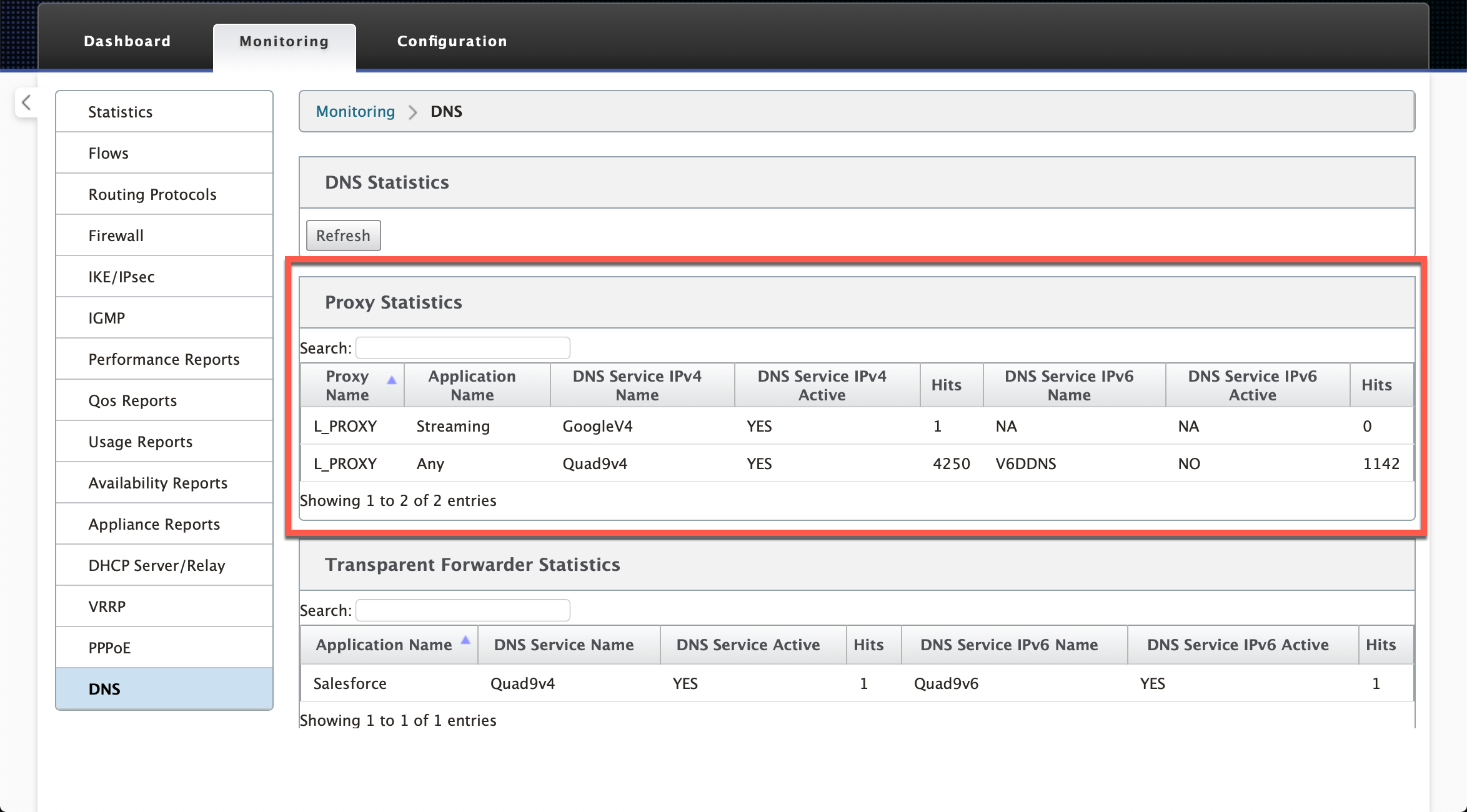Collapse the sidebar with the left chevron
This screenshot has height=812, width=1467.
[x=26, y=102]
